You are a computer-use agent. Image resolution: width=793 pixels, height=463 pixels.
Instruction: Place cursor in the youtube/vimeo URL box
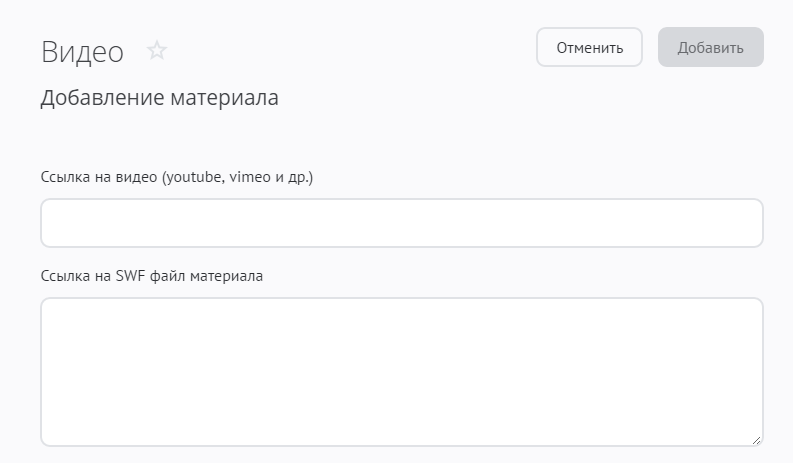401,223
